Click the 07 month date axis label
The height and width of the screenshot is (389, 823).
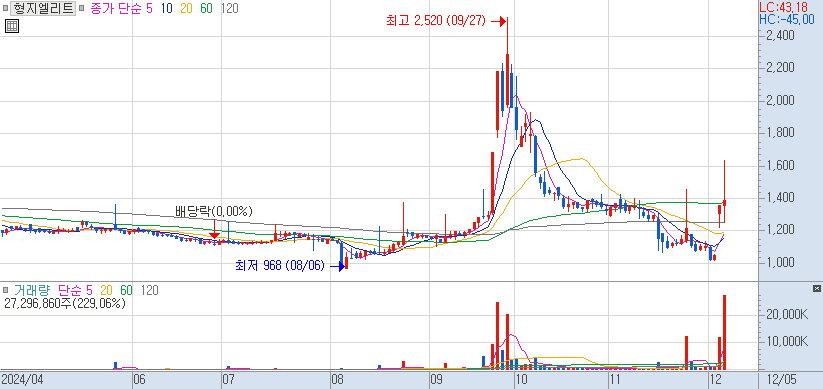[228, 379]
